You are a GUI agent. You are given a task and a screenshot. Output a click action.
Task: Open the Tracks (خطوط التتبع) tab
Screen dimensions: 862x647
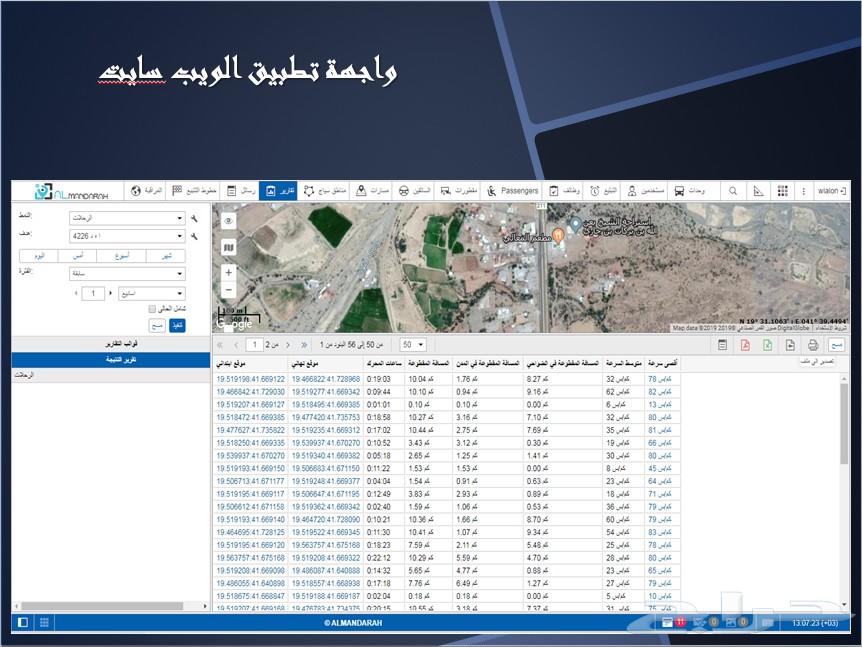[194, 191]
